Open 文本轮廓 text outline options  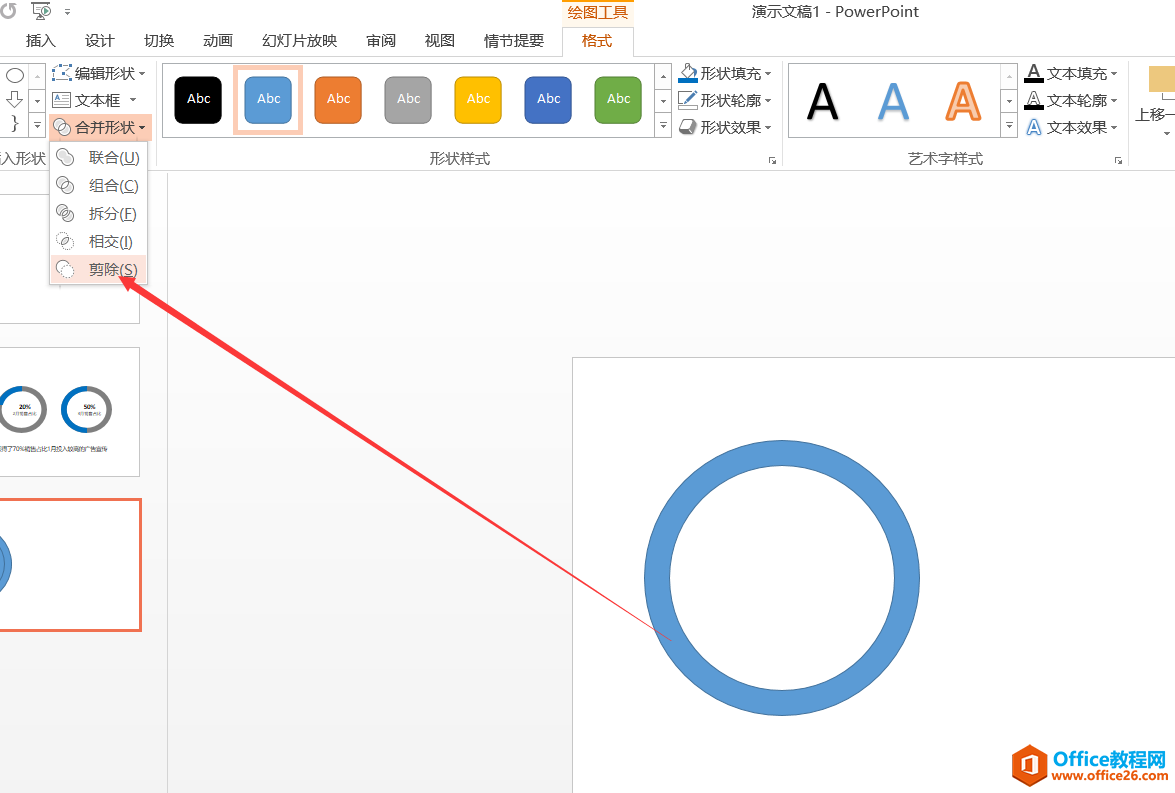(x=1072, y=100)
